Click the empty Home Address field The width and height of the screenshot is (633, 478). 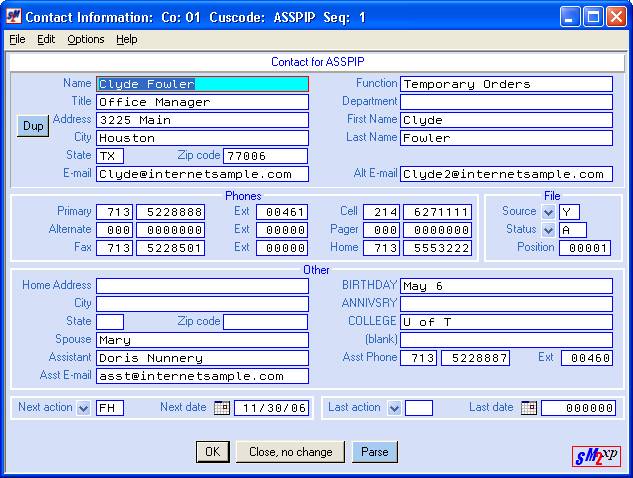coord(203,286)
